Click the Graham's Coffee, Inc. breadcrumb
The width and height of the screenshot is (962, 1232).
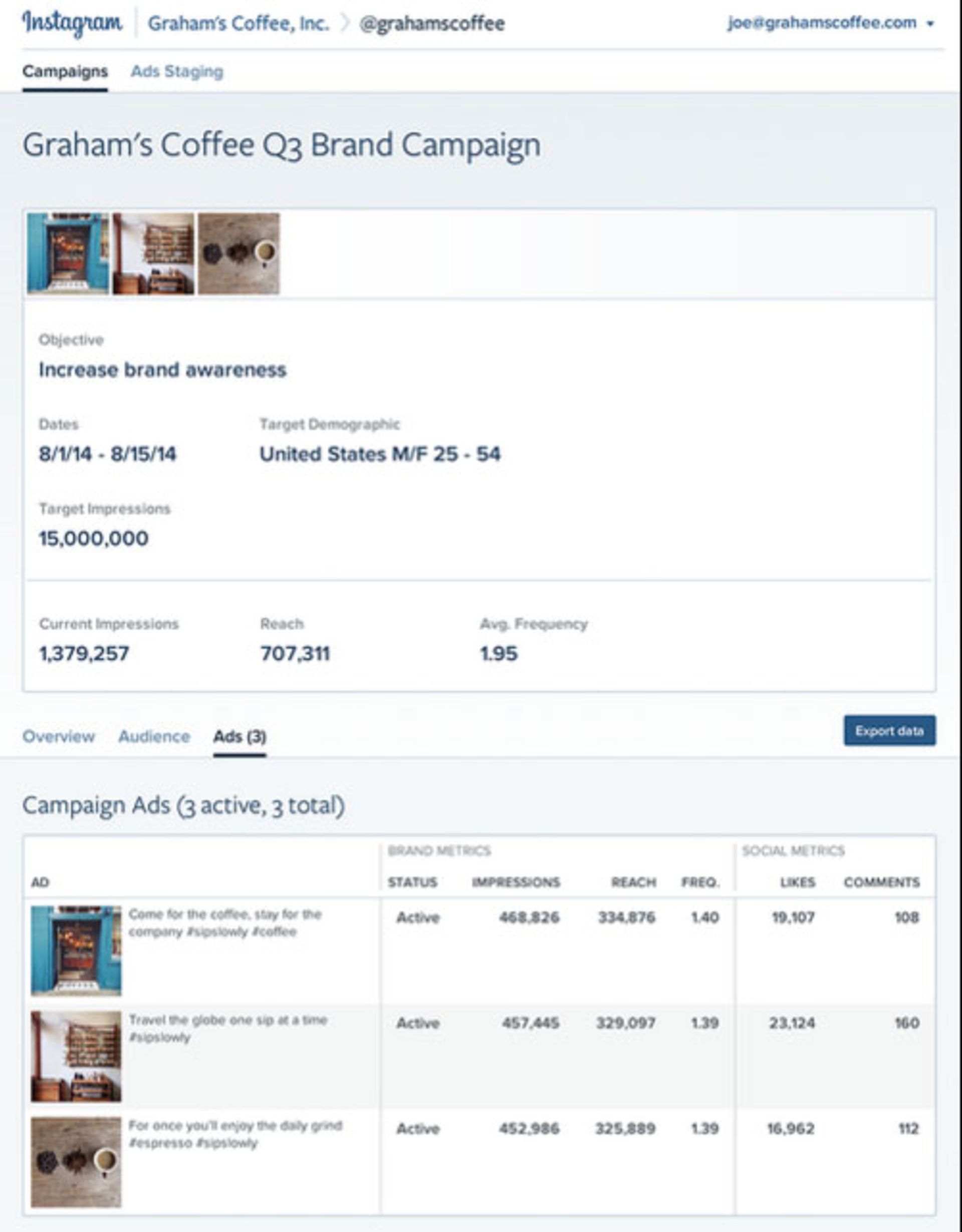pos(238,24)
